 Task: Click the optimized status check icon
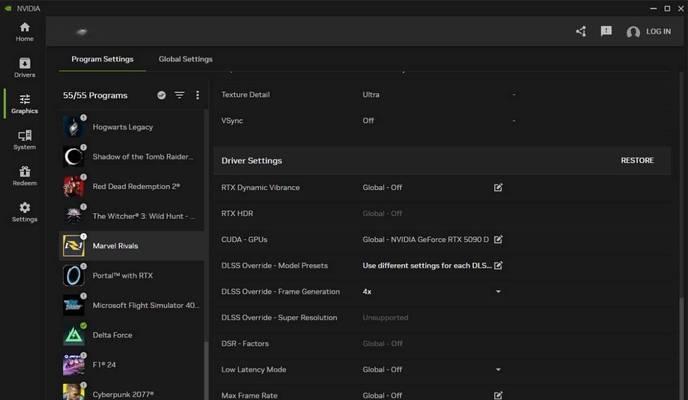161,95
